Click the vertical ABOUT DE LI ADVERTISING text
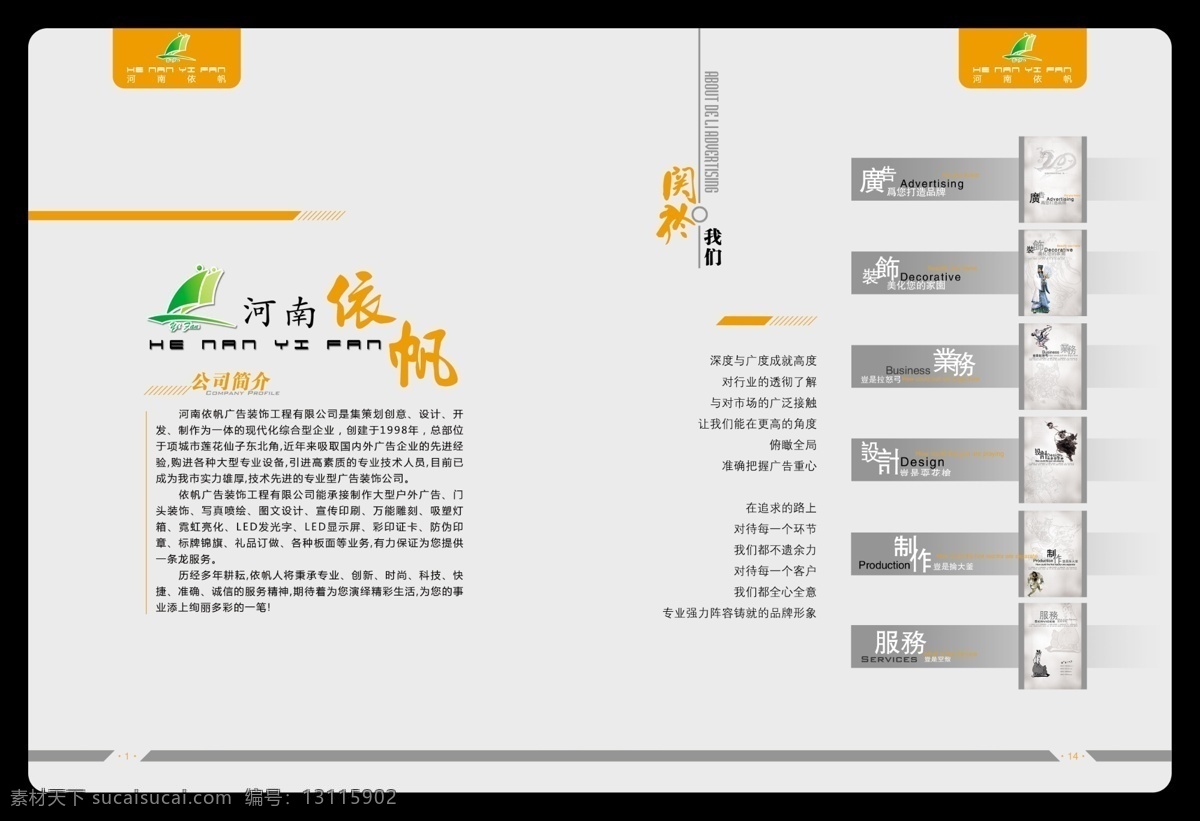1200x821 pixels. (711, 133)
